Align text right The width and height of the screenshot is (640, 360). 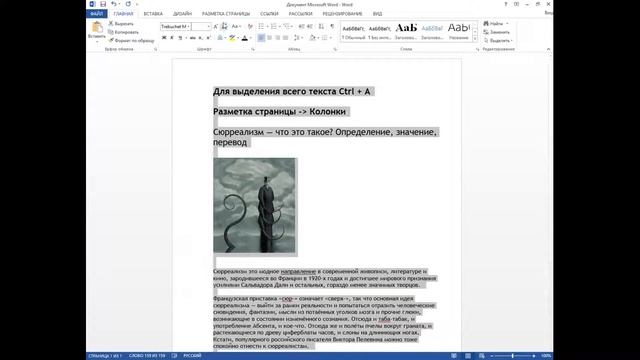pos(278,38)
